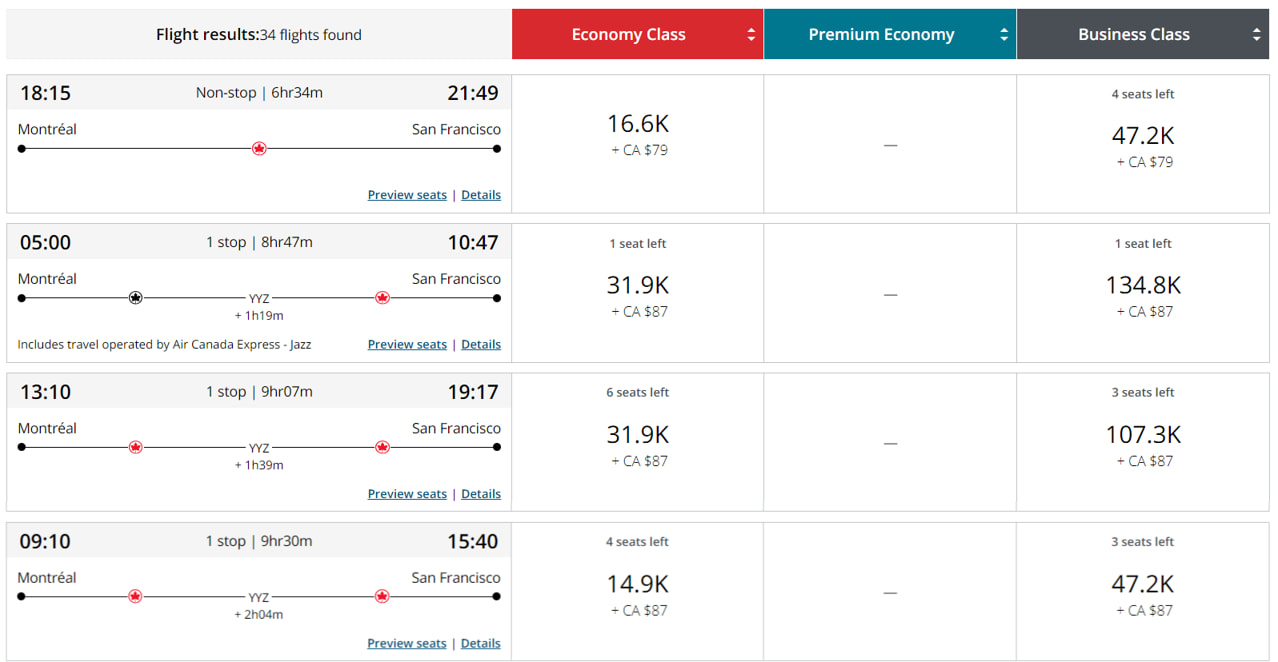Click the second maple leaf icon on 09:10 flight route
Viewport: 1278px width, 662px height.
(382, 596)
